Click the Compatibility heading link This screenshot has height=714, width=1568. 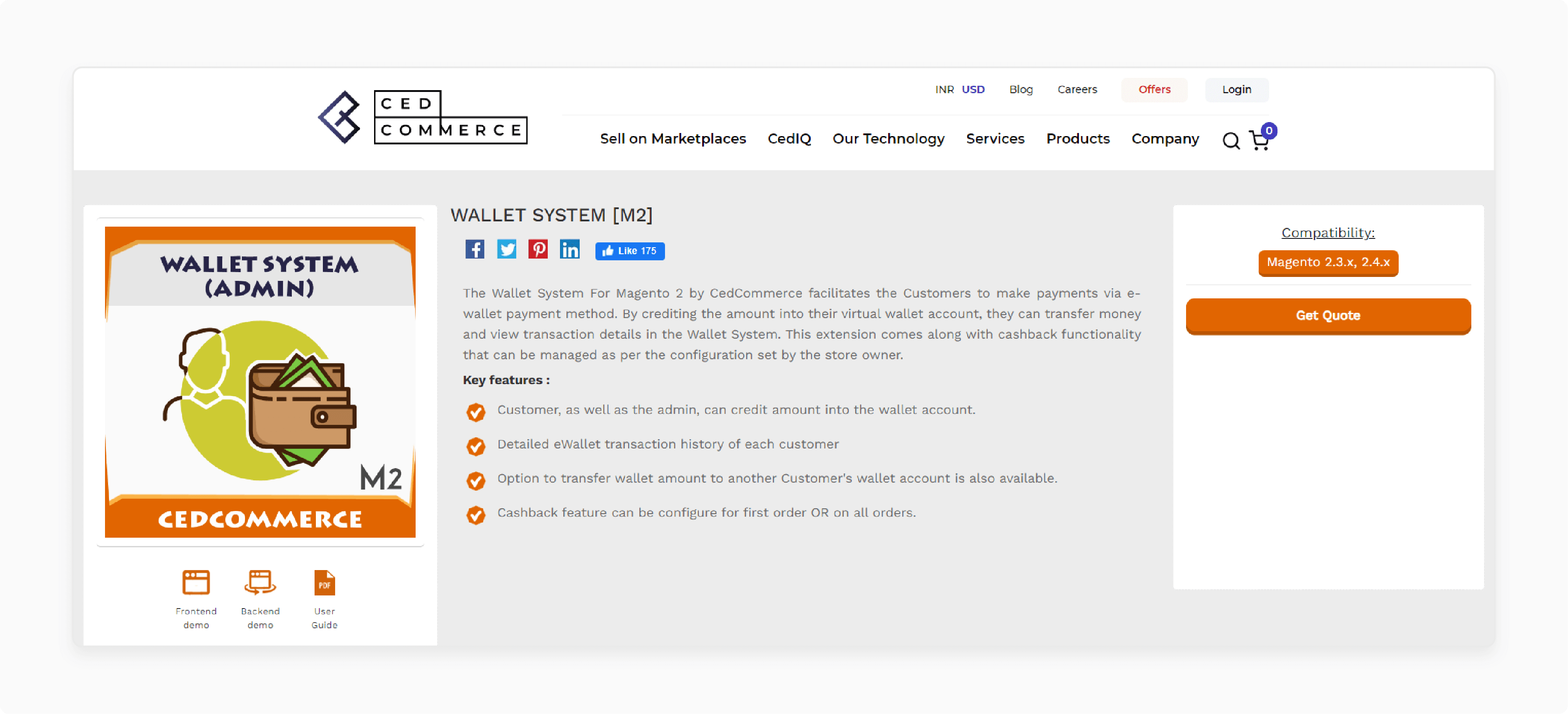coord(1327,232)
